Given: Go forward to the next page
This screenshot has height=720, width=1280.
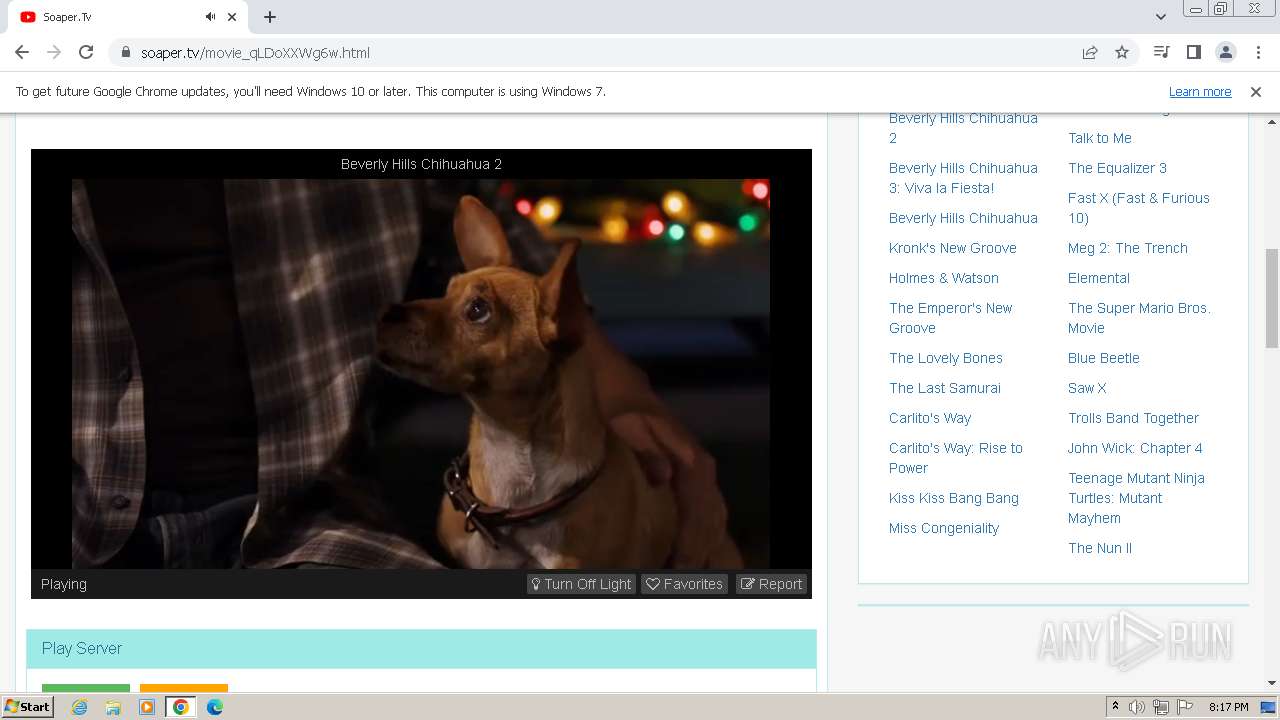Looking at the screenshot, I should click(54, 52).
